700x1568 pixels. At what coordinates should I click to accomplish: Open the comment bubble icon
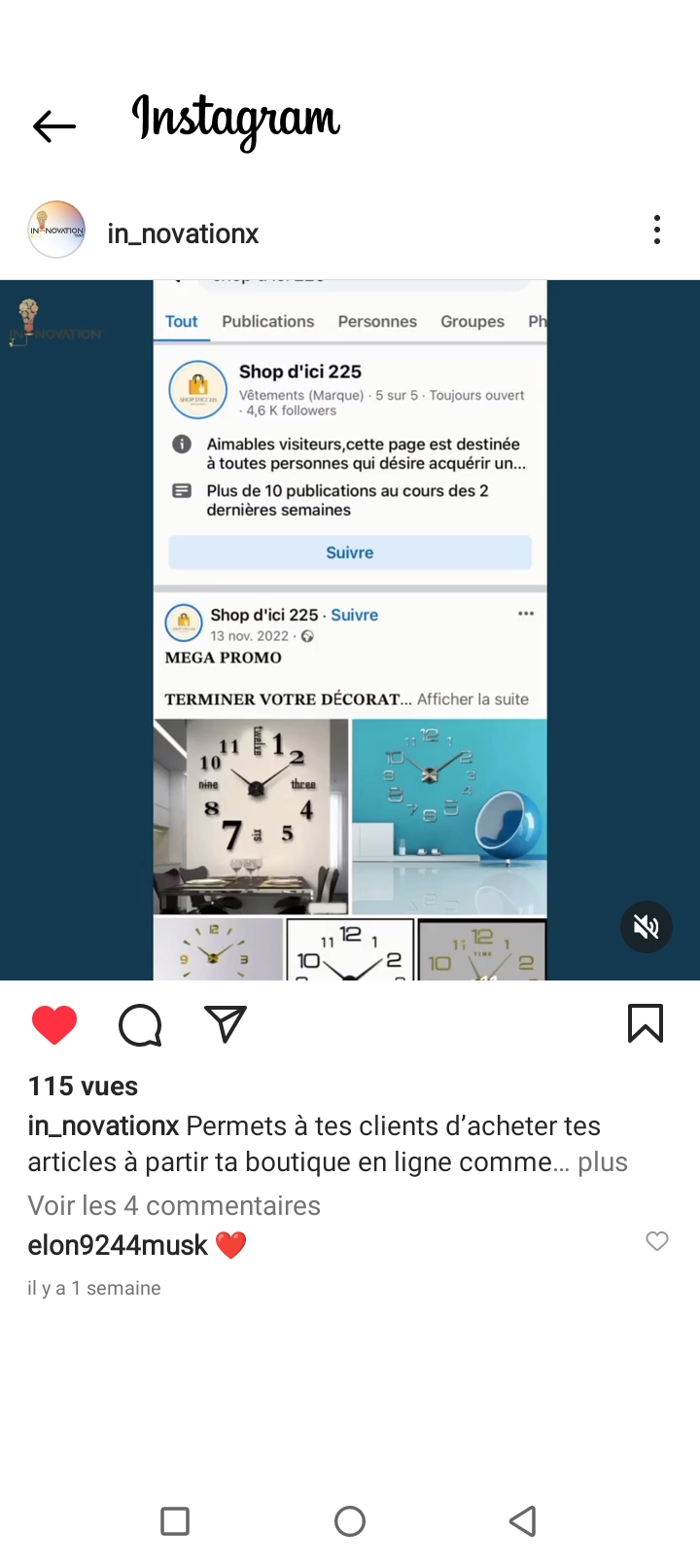tap(140, 1025)
